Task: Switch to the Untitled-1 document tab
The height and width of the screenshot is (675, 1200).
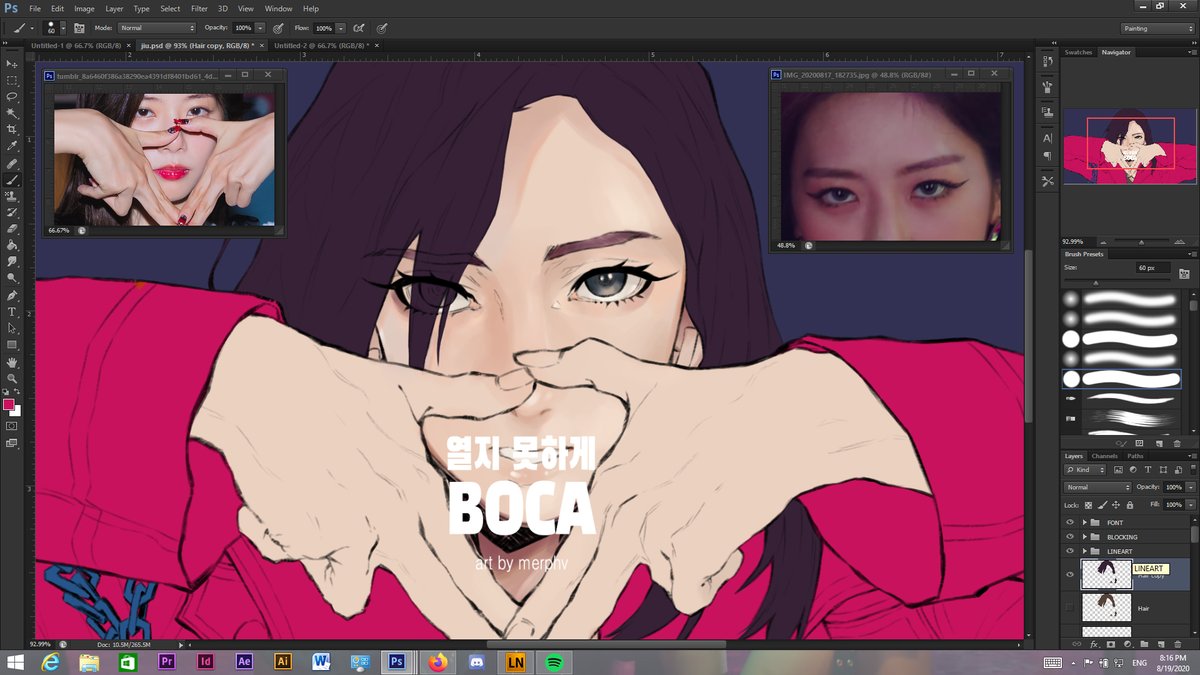Action: point(75,45)
